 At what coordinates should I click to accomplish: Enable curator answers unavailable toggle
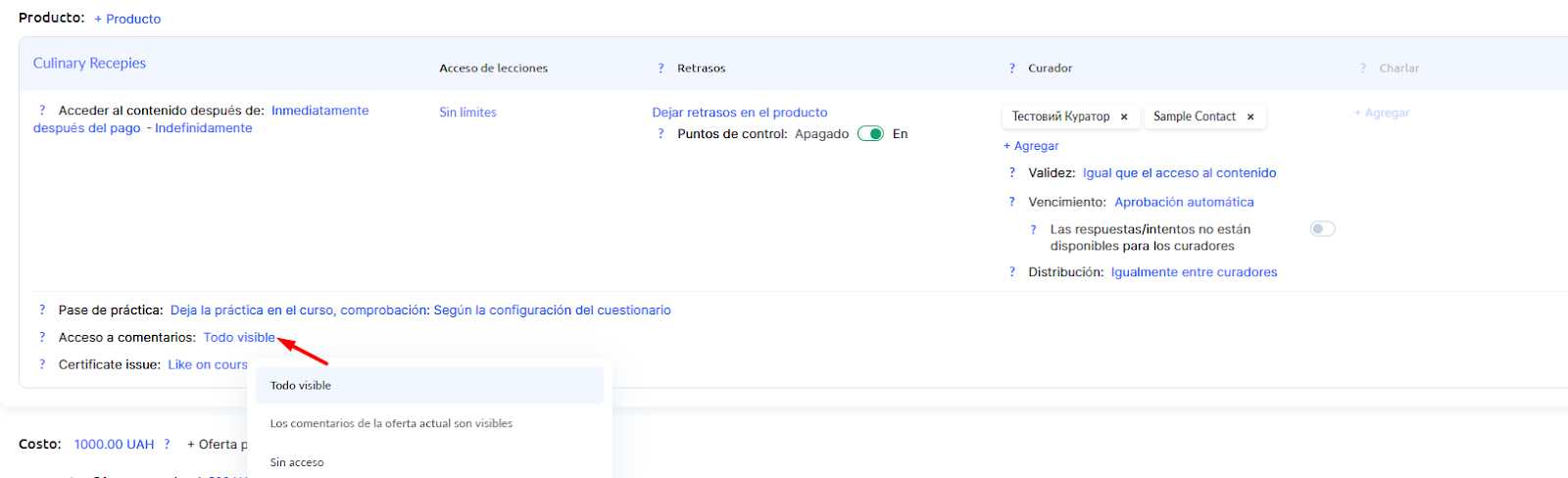(1322, 229)
